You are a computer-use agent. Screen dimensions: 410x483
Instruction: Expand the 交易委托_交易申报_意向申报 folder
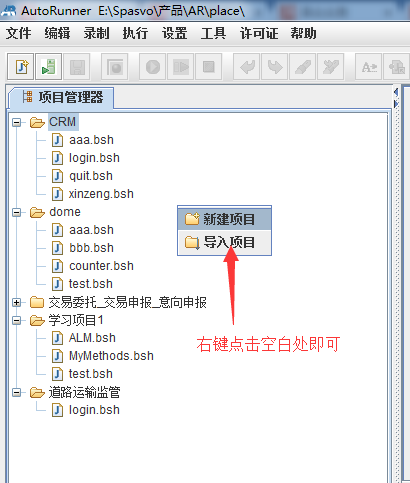pos(16,302)
